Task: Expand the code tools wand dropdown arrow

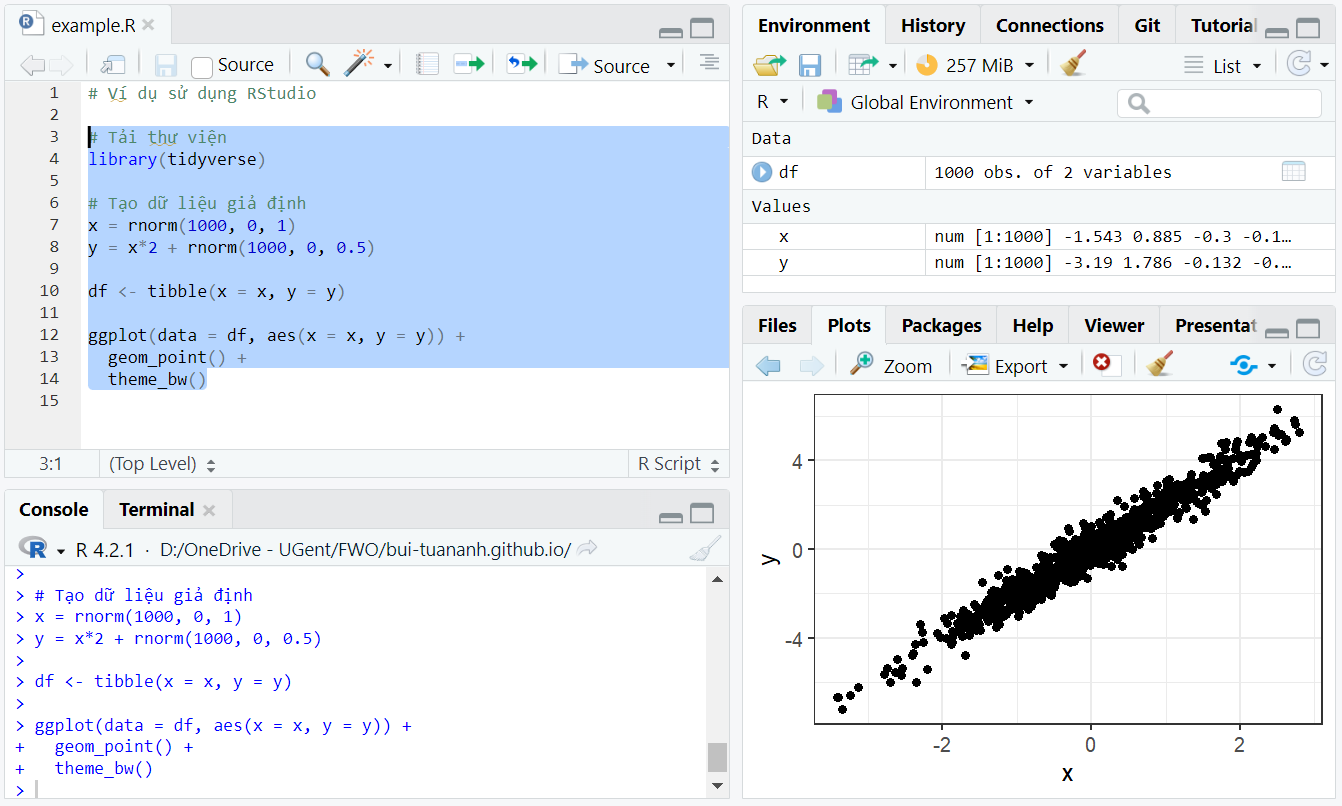Action: pos(388,66)
